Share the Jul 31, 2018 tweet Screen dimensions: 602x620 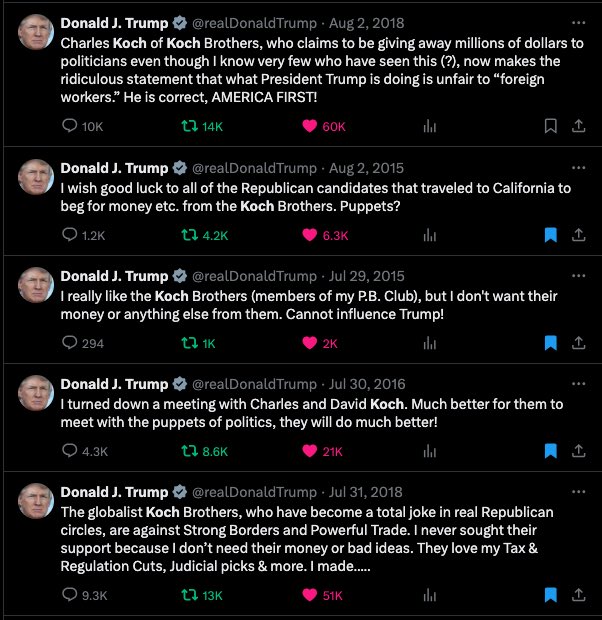pos(578,595)
